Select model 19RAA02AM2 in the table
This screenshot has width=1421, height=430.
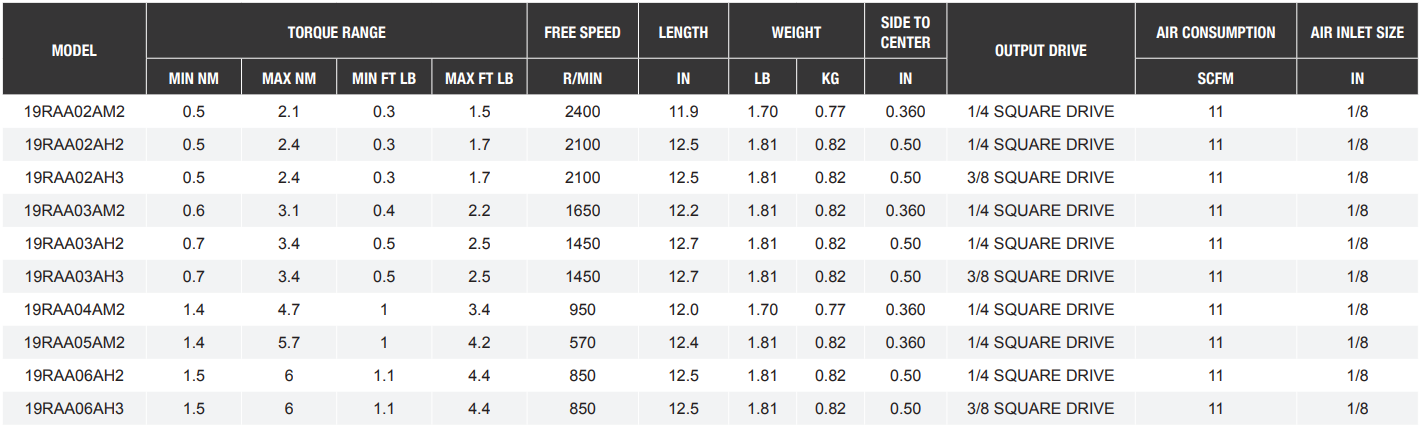[x=74, y=112]
